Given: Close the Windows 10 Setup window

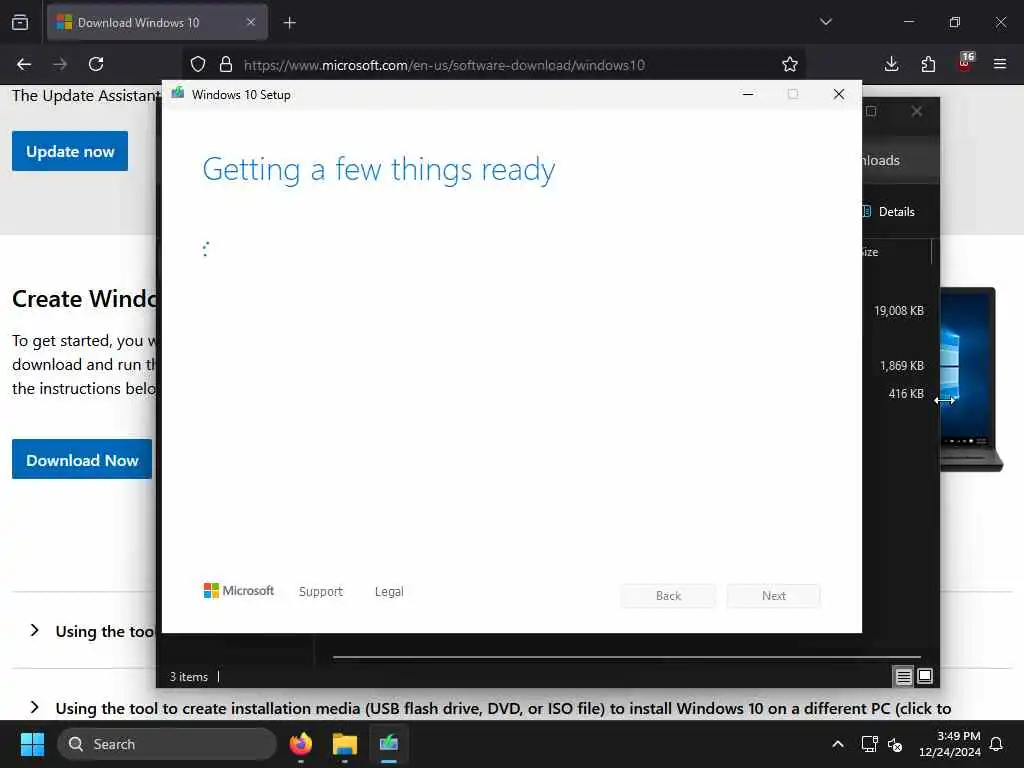Looking at the screenshot, I should [x=839, y=95].
